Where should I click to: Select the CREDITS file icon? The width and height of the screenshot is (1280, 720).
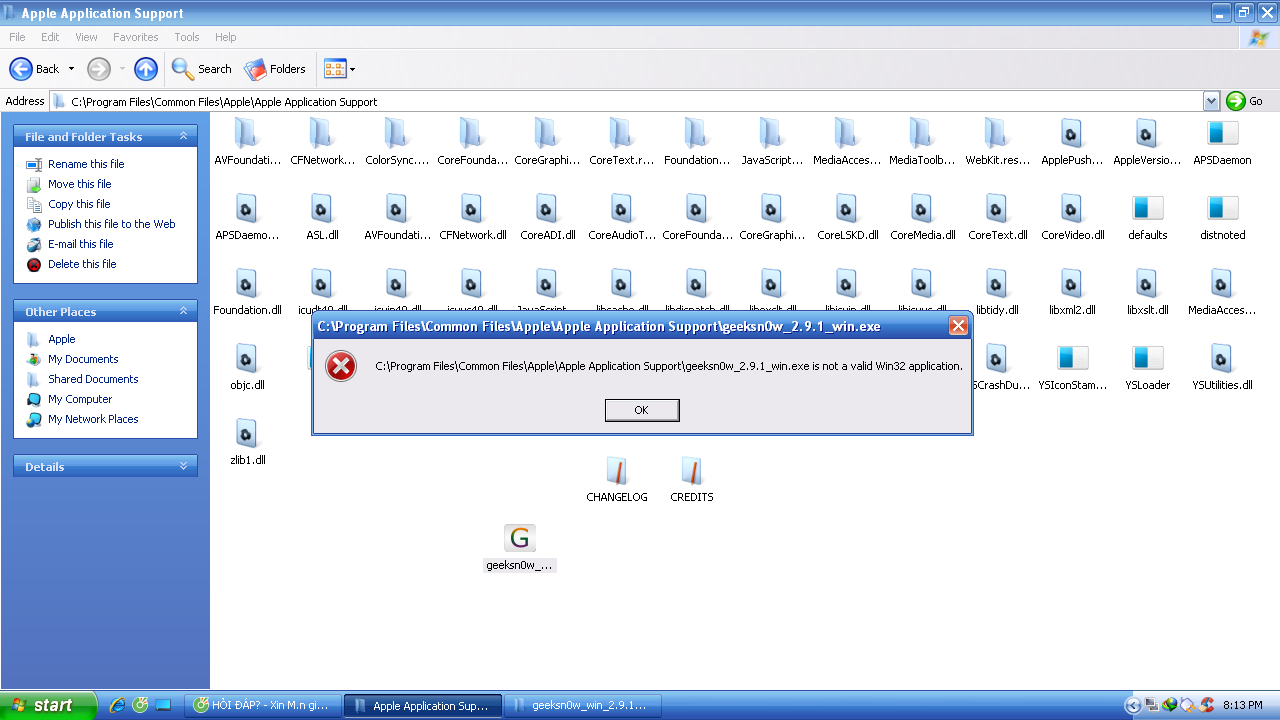[x=692, y=471]
